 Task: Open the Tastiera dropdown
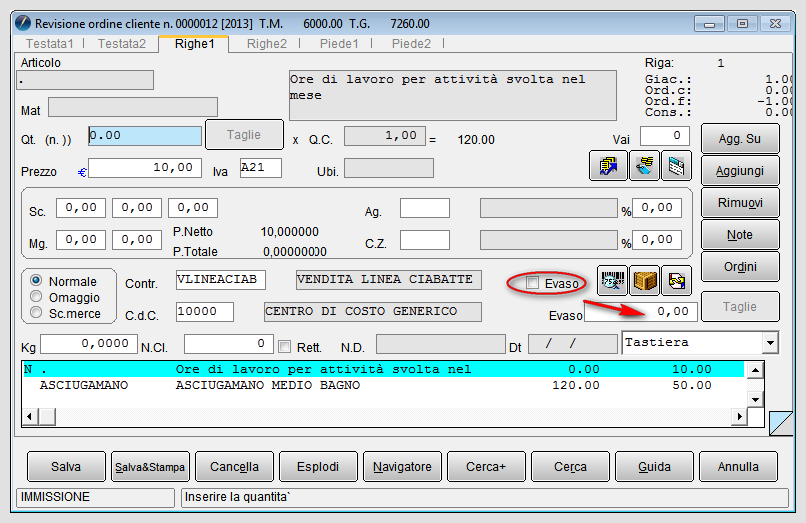770,342
